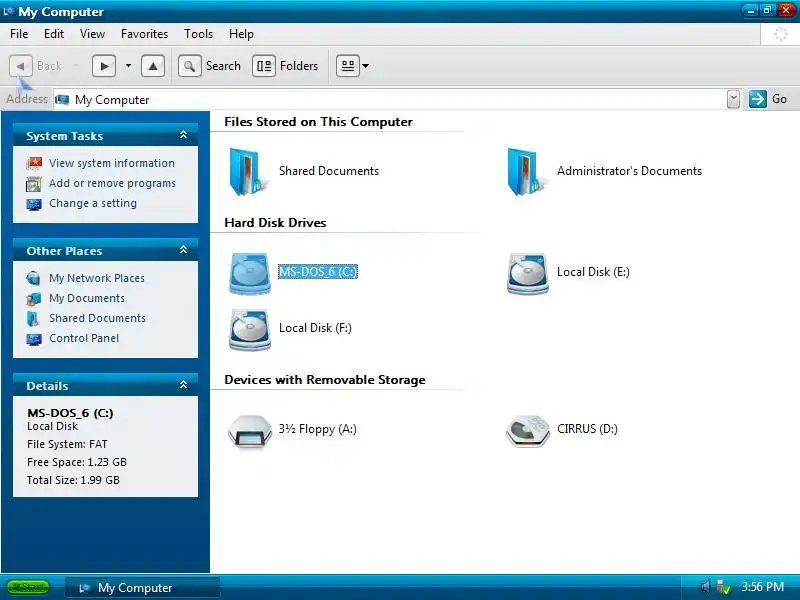Toggle the Folders pane icon
The width and height of the screenshot is (800, 600).
click(264, 66)
